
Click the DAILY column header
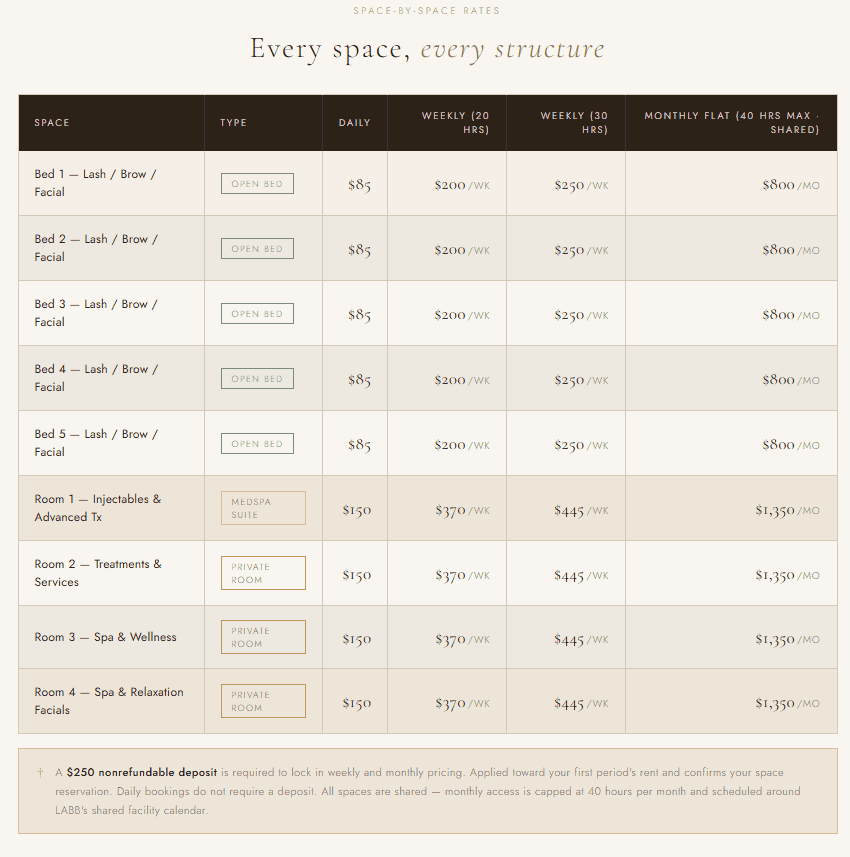354,123
